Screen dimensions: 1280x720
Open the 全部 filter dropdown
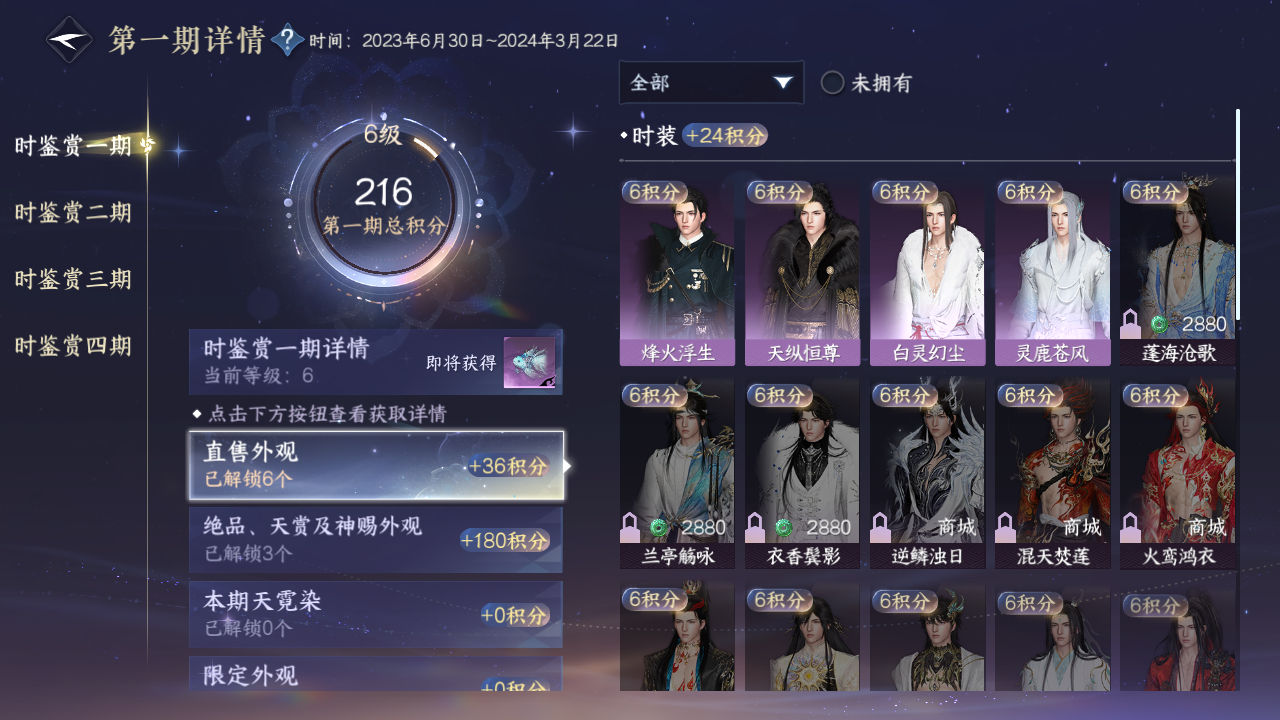(711, 82)
